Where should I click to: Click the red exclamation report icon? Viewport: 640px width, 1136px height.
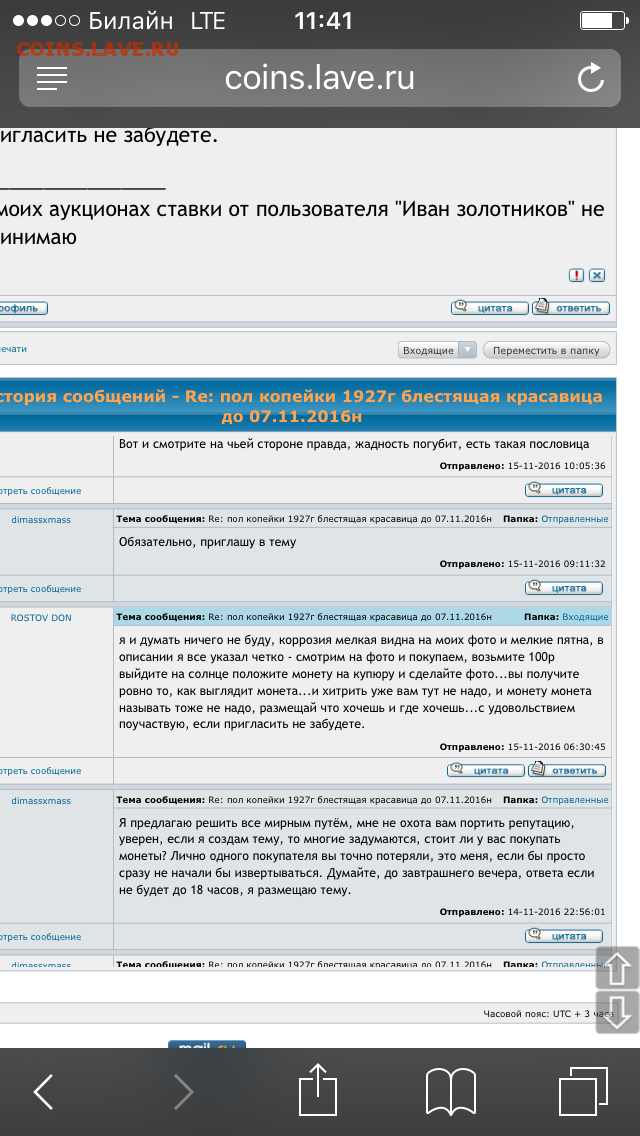tap(575, 275)
